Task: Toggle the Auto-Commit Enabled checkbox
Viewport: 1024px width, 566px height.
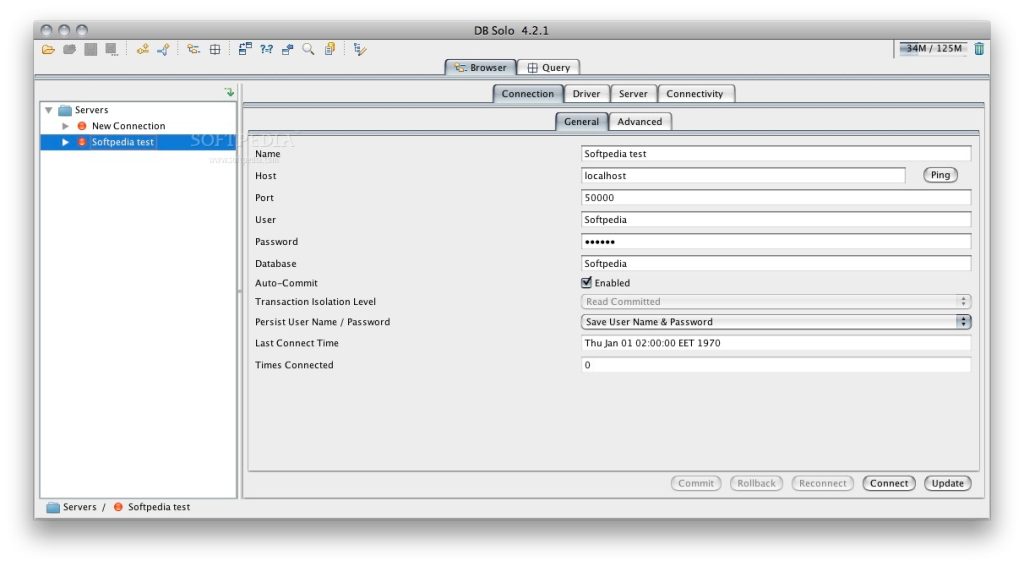Action: (588, 283)
